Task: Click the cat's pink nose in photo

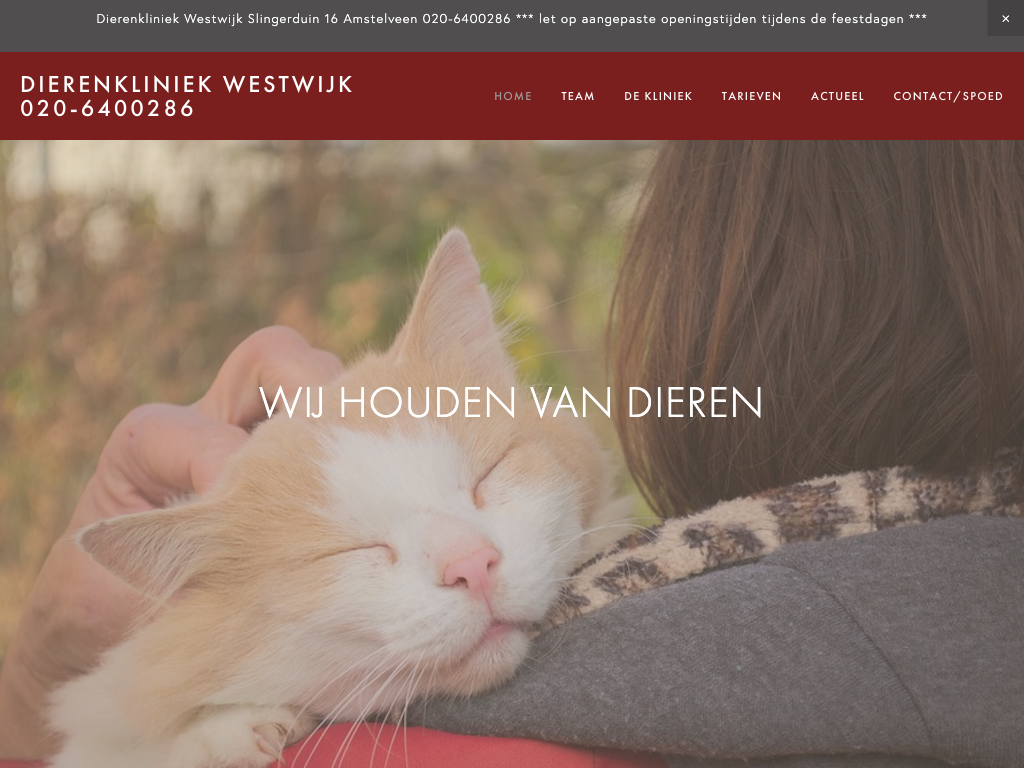Action: (x=472, y=569)
